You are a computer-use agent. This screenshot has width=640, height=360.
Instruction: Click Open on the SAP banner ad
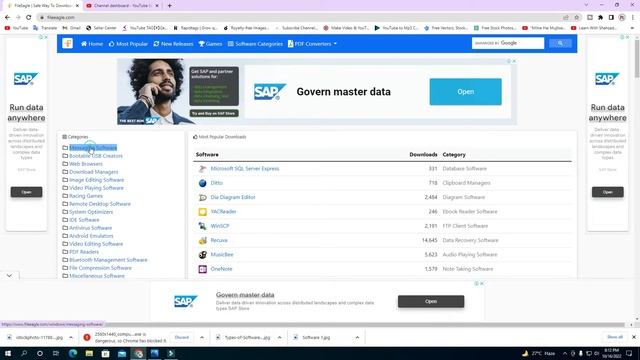[465, 92]
